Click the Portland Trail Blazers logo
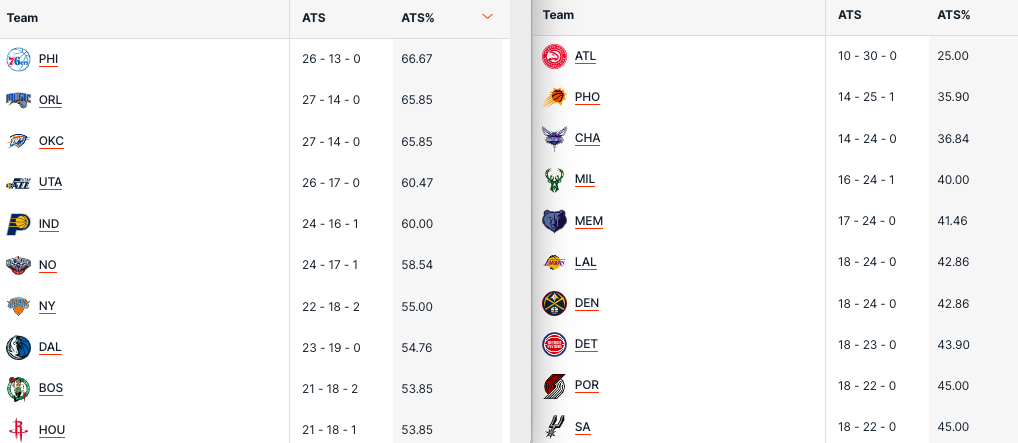The image size is (1018, 443). tap(554, 386)
